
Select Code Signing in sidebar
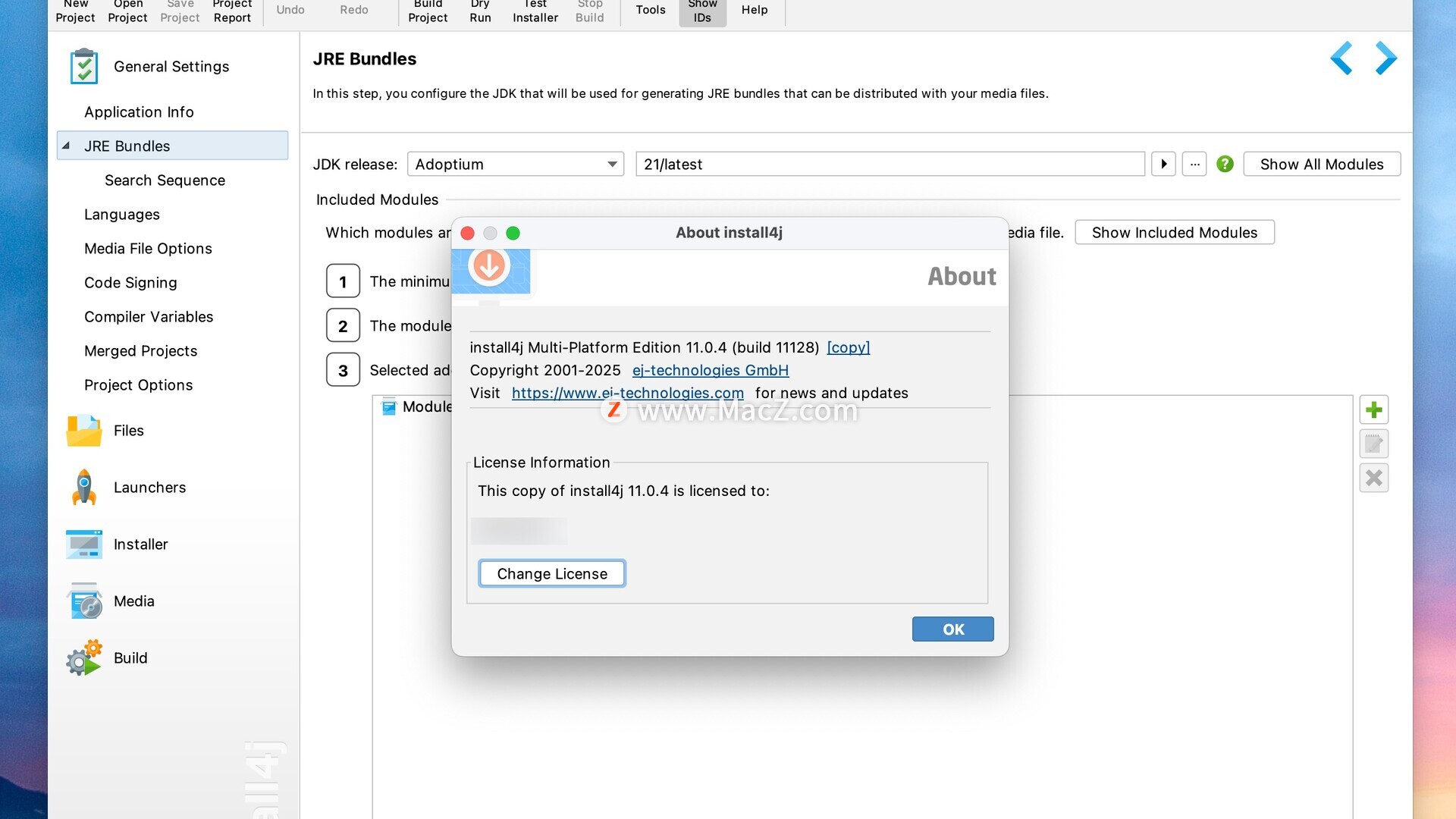point(130,282)
